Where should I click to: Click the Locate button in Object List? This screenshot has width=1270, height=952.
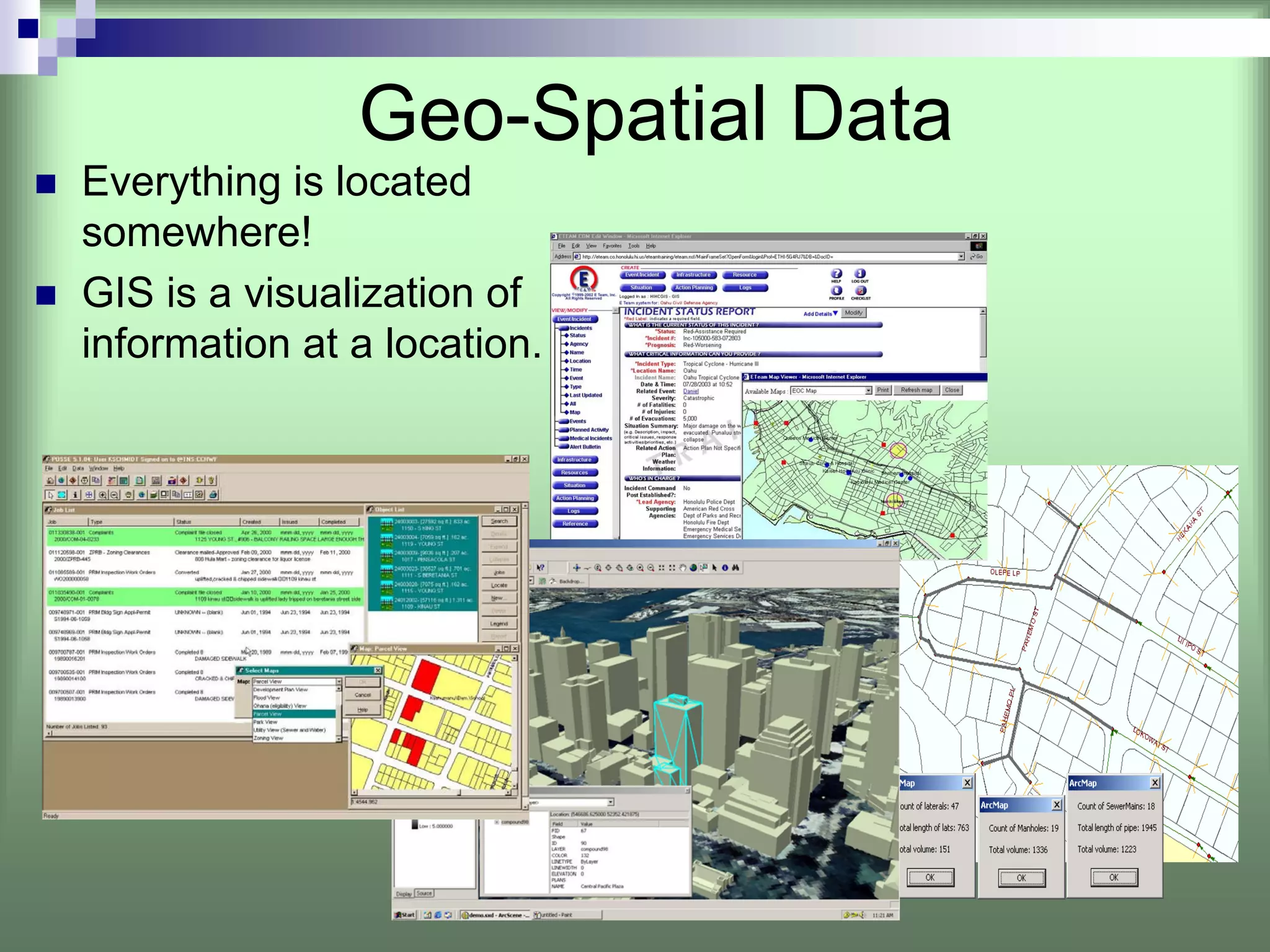point(499,585)
